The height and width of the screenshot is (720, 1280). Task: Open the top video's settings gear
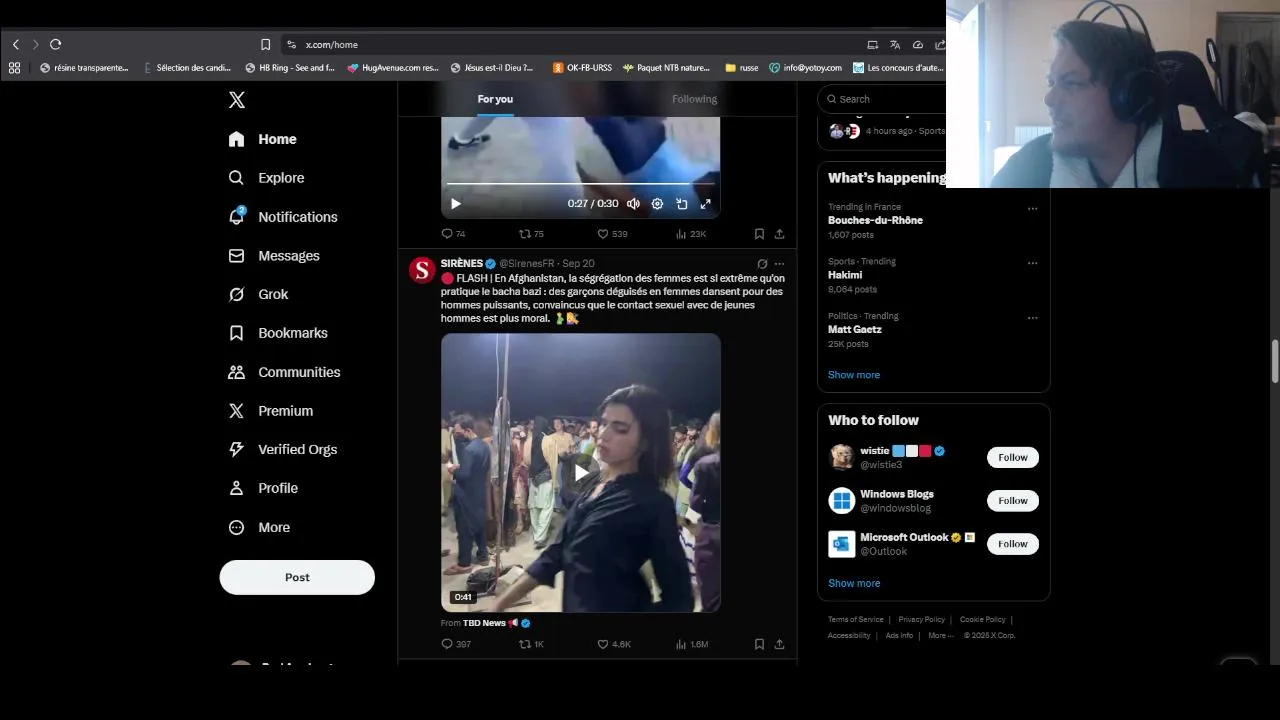(x=657, y=204)
